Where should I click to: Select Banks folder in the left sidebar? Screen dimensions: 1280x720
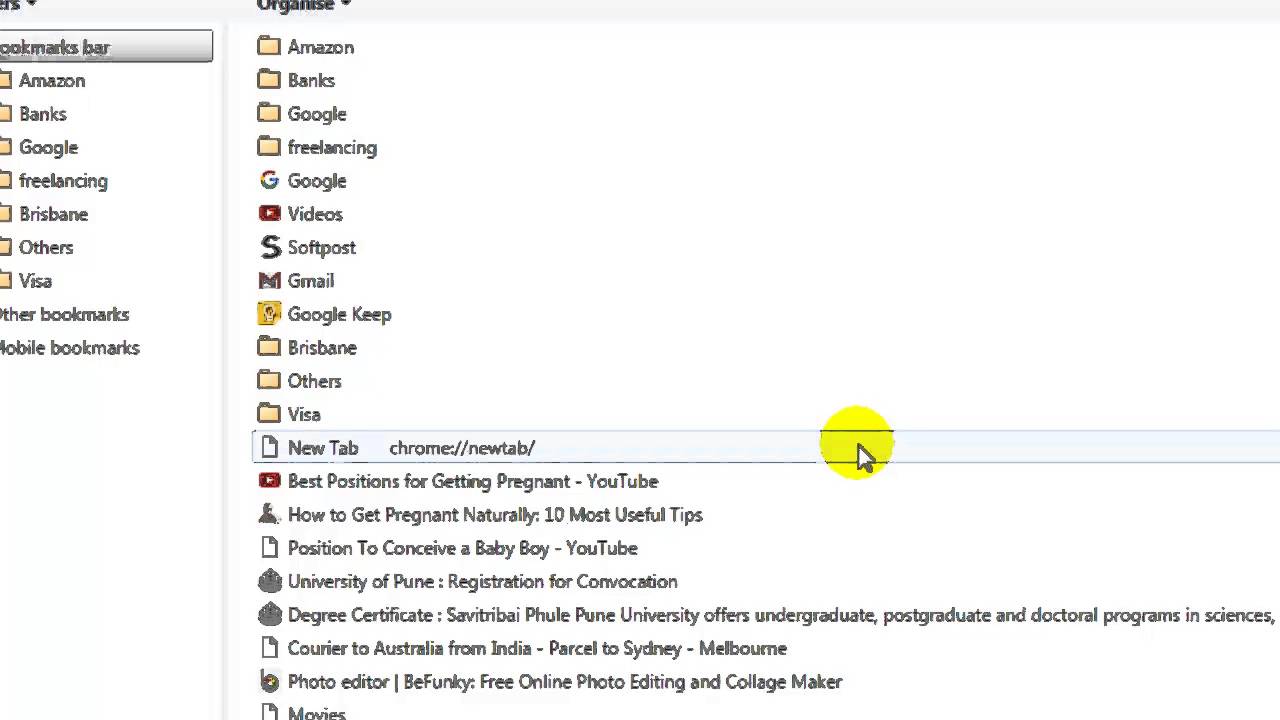43,114
